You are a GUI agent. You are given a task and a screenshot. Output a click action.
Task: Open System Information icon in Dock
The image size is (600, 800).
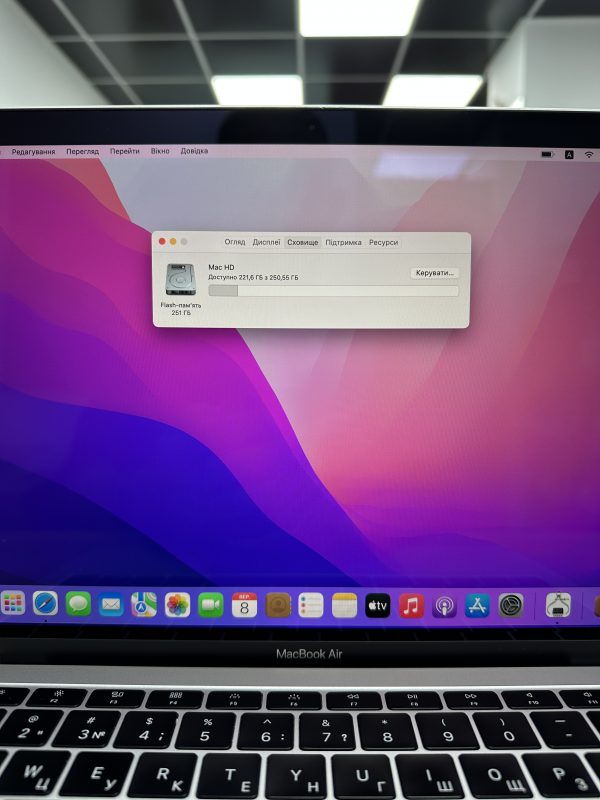(x=558, y=605)
